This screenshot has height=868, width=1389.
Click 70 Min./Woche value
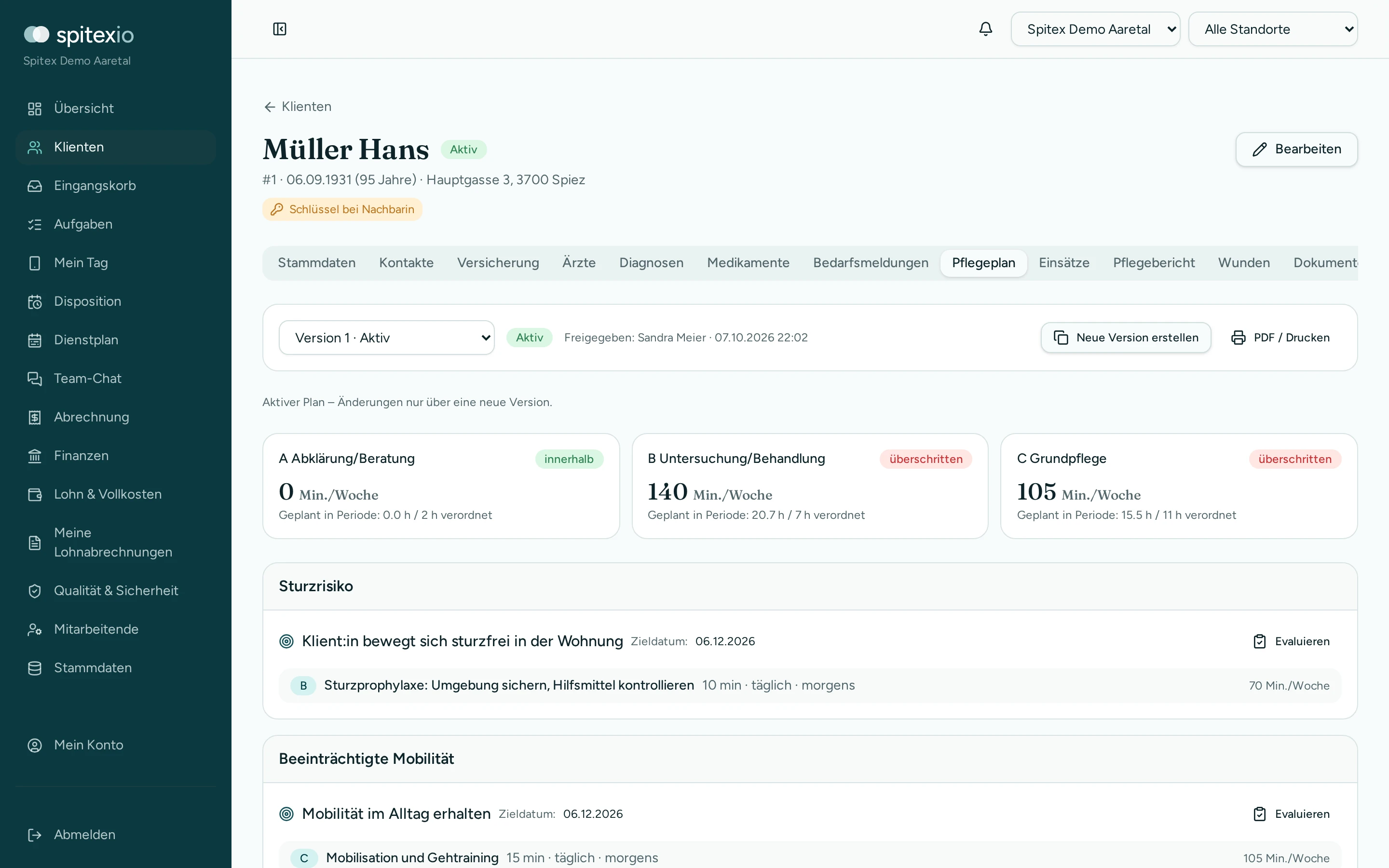click(x=1289, y=685)
